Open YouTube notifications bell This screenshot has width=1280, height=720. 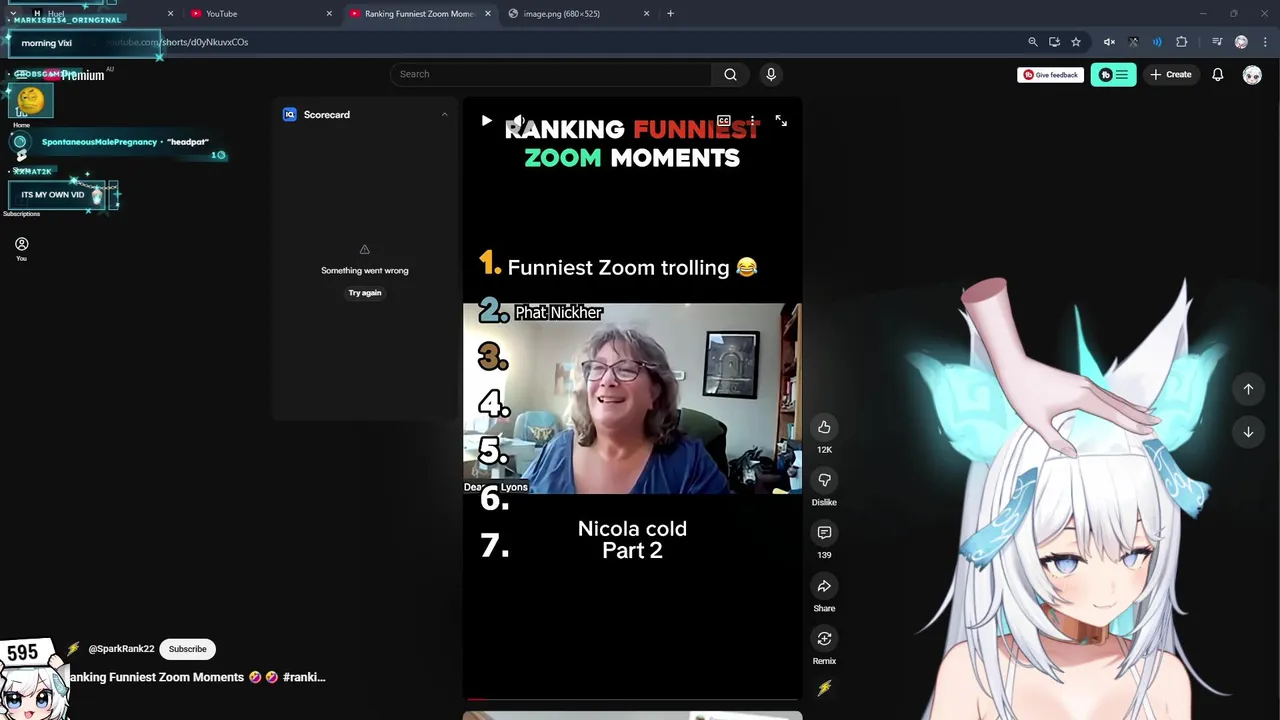(1218, 74)
